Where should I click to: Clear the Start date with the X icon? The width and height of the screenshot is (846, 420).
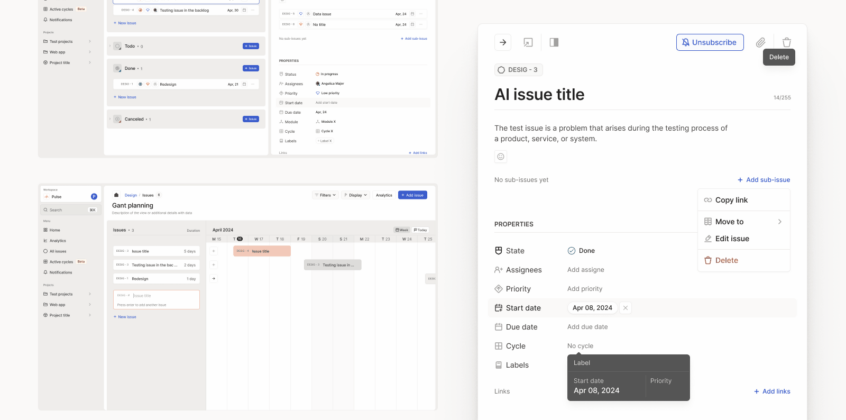point(625,308)
